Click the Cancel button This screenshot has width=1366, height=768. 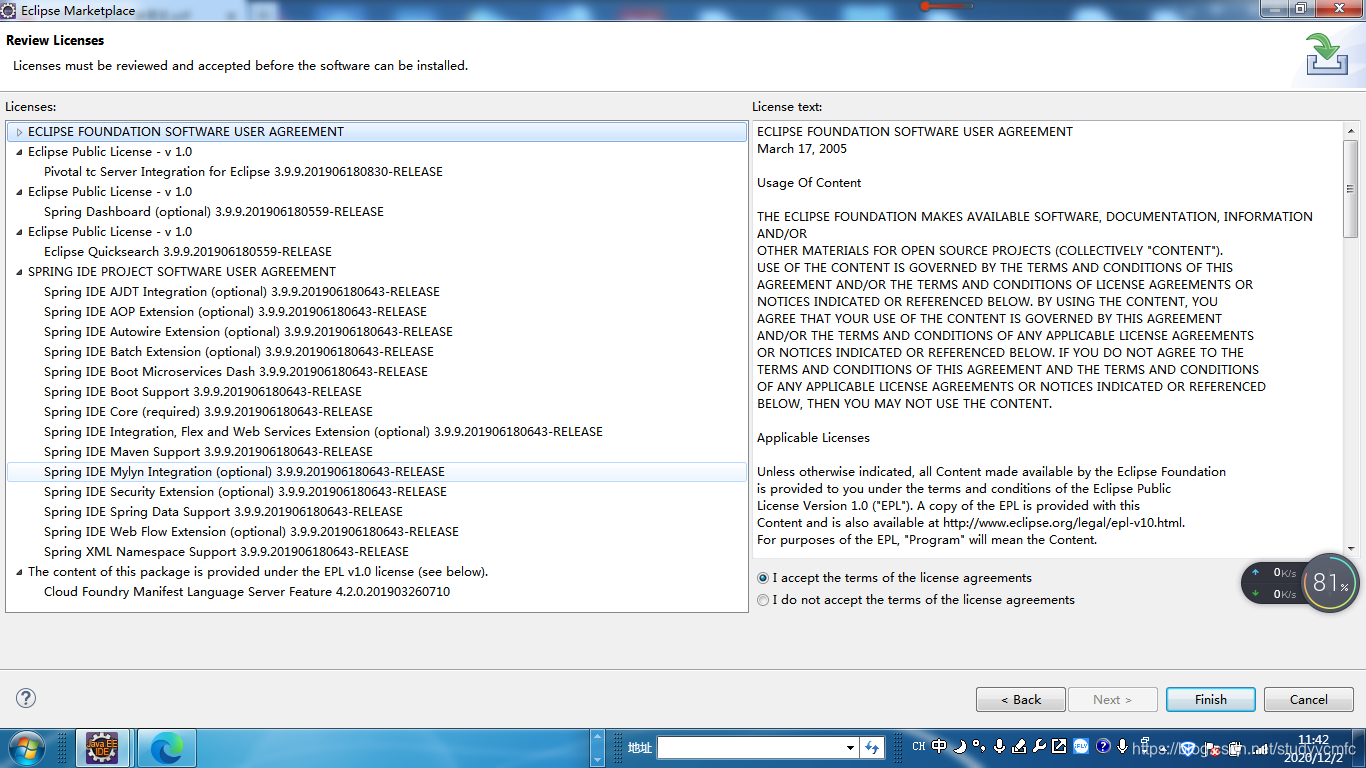pyautogui.click(x=1309, y=699)
